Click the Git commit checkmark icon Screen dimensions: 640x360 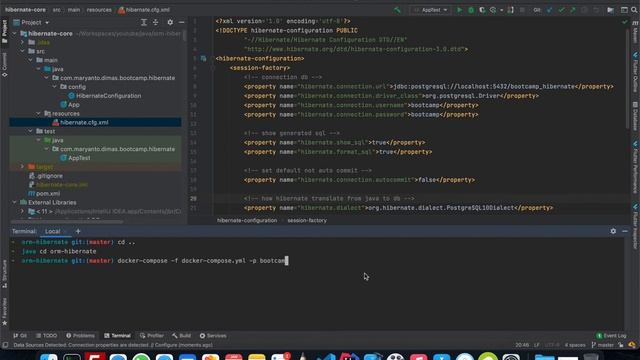coord(561,10)
